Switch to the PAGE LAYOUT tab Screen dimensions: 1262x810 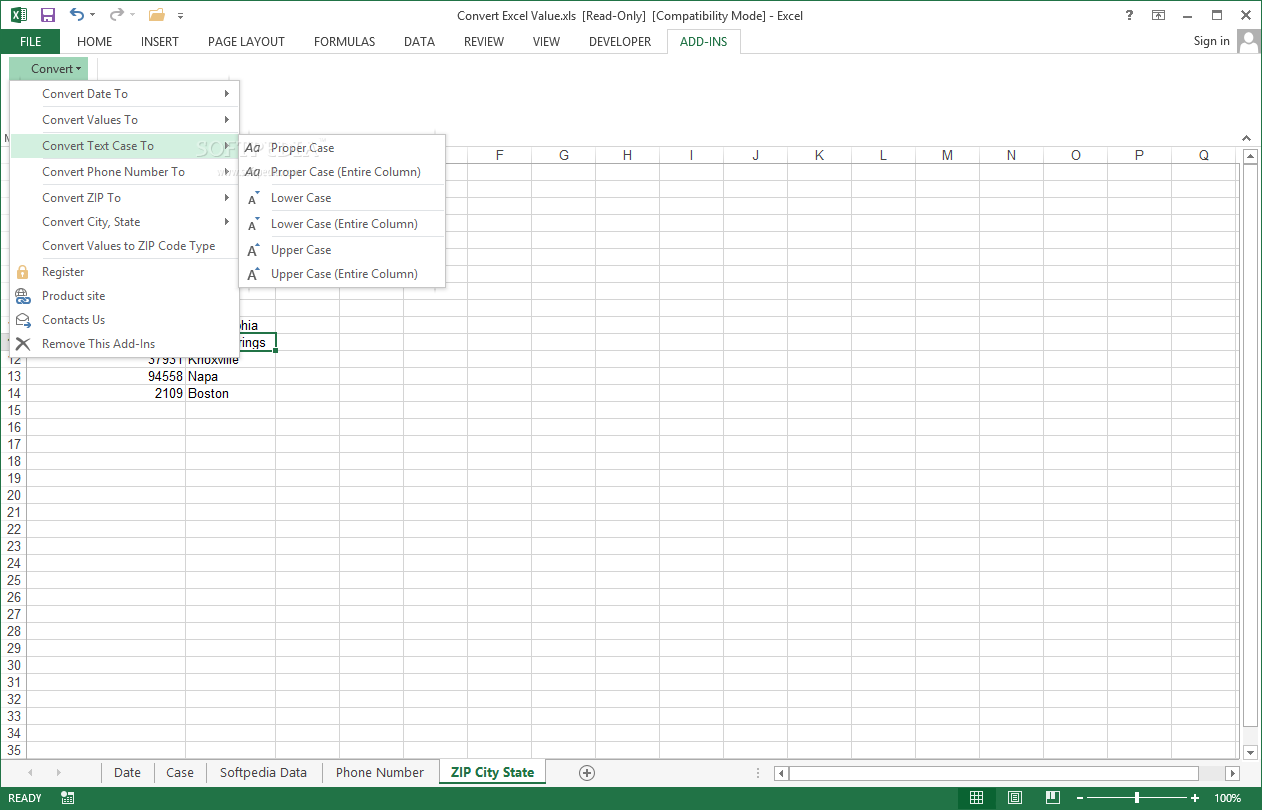(246, 42)
